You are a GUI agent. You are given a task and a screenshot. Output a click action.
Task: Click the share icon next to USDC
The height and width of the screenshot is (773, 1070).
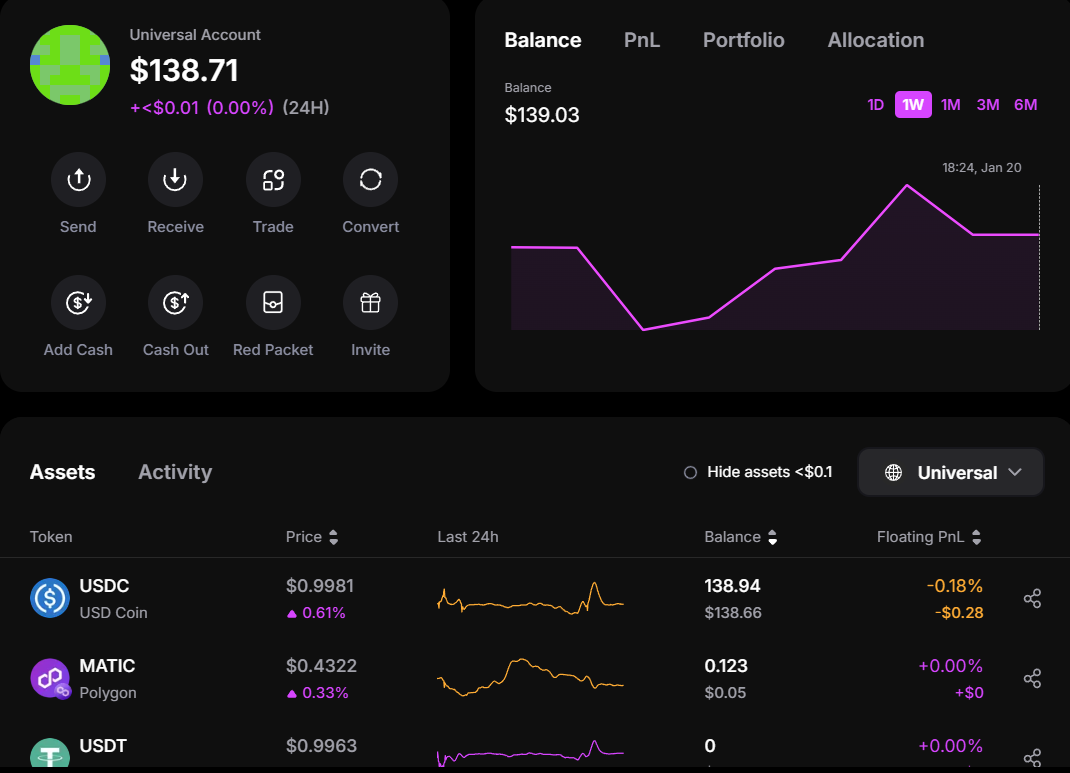[x=1032, y=597]
